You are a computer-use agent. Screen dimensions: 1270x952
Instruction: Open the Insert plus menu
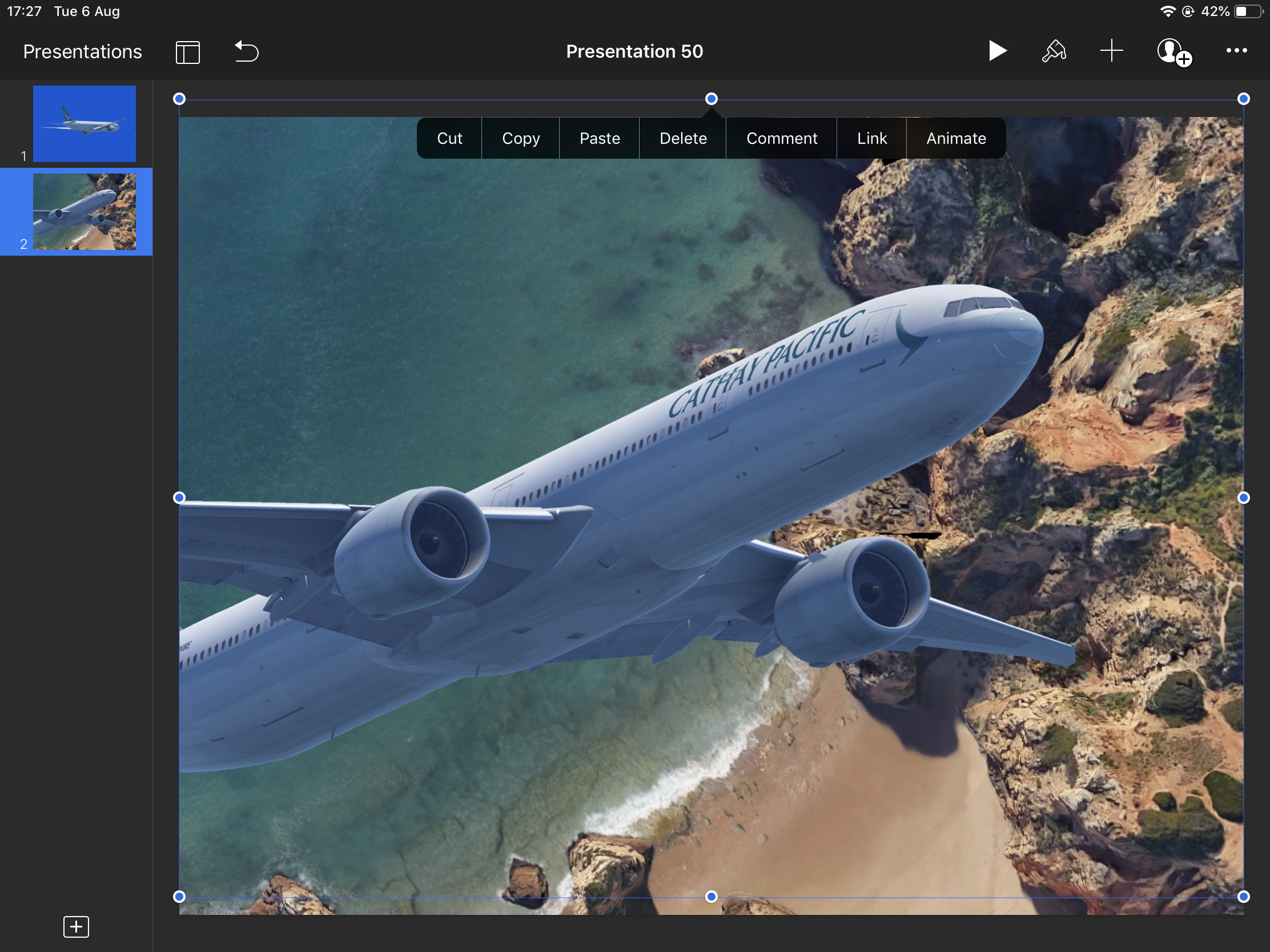pos(1111,51)
